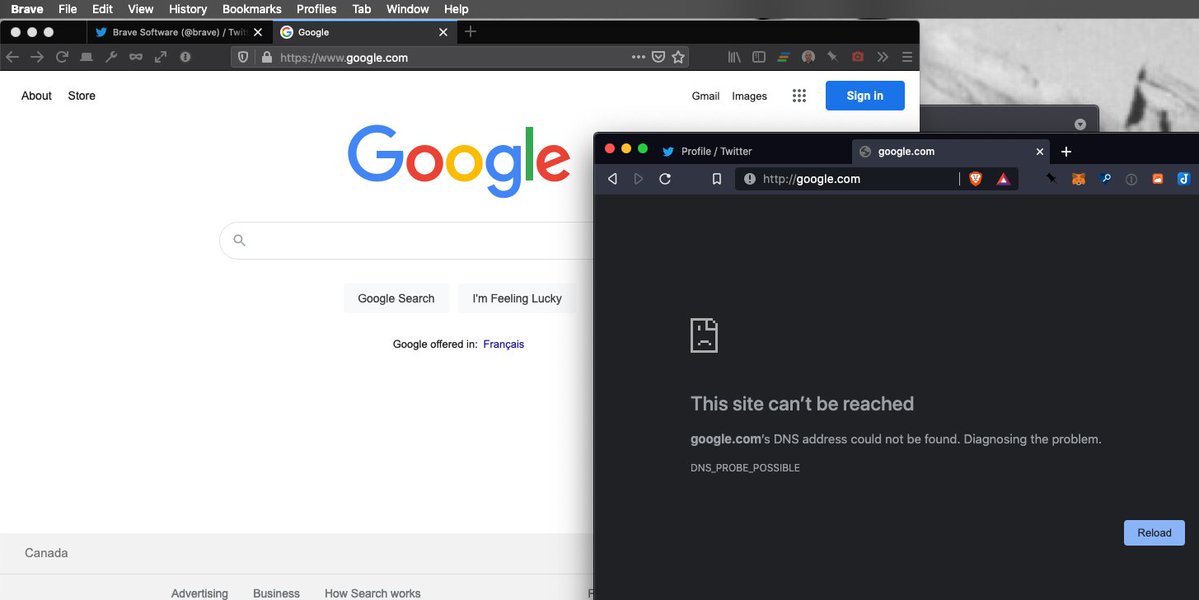The height and width of the screenshot is (600, 1199).
Task: Open the History menu
Action: pyautogui.click(x=187, y=9)
